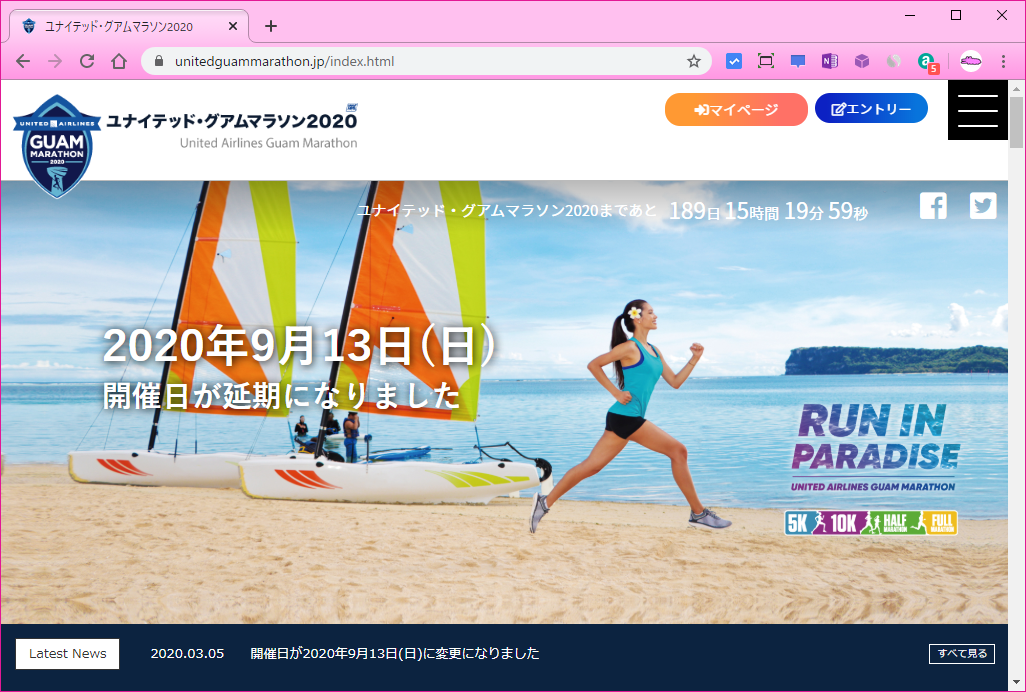This screenshot has height=692, width=1026.
Task: Click the ユナイテッド・グアムマラソン2020 site title
Action: (232, 120)
